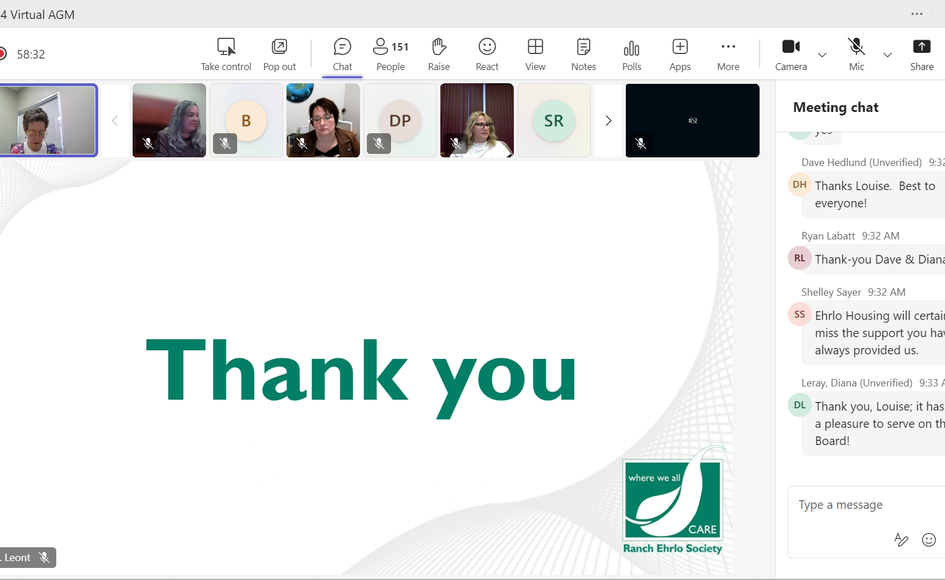
Task: Show next participants with right chevron
Action: click(608, 121)
